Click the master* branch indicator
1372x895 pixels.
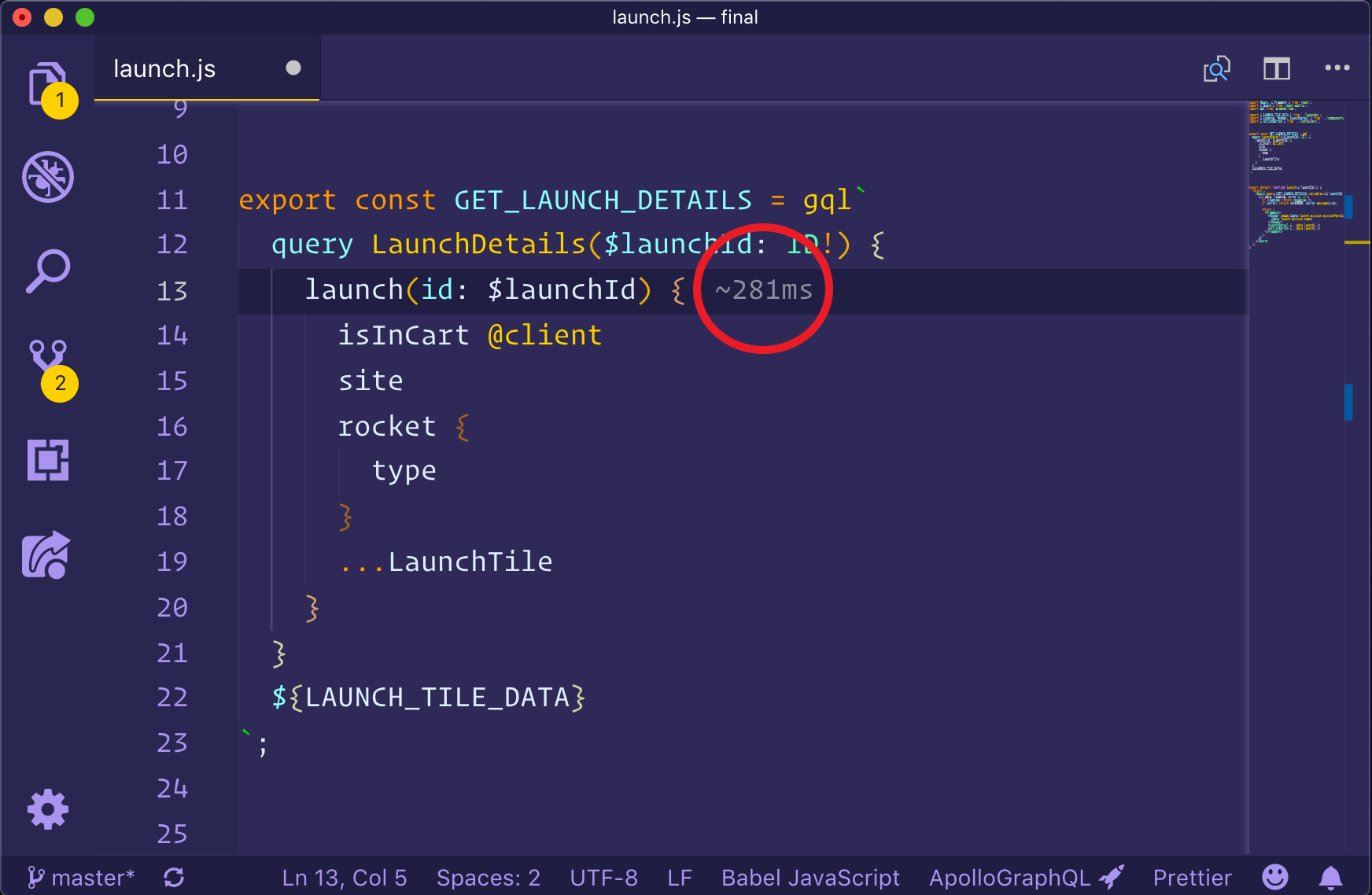point(81,877)
